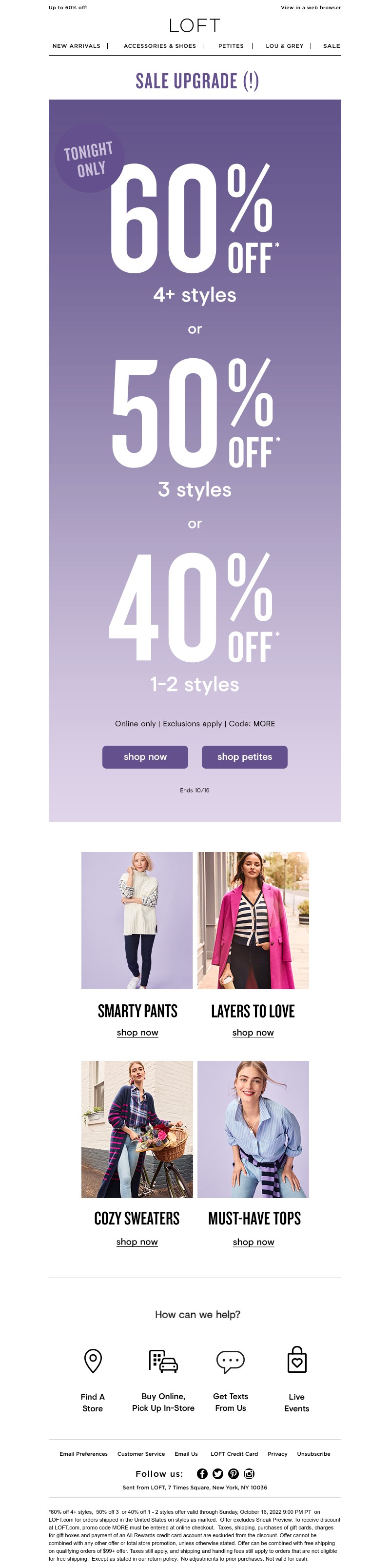Open the Lou & Grey navigation item
Viewport: 390px width, 1568px height.
pyautogui.click(x=285, y=46)
